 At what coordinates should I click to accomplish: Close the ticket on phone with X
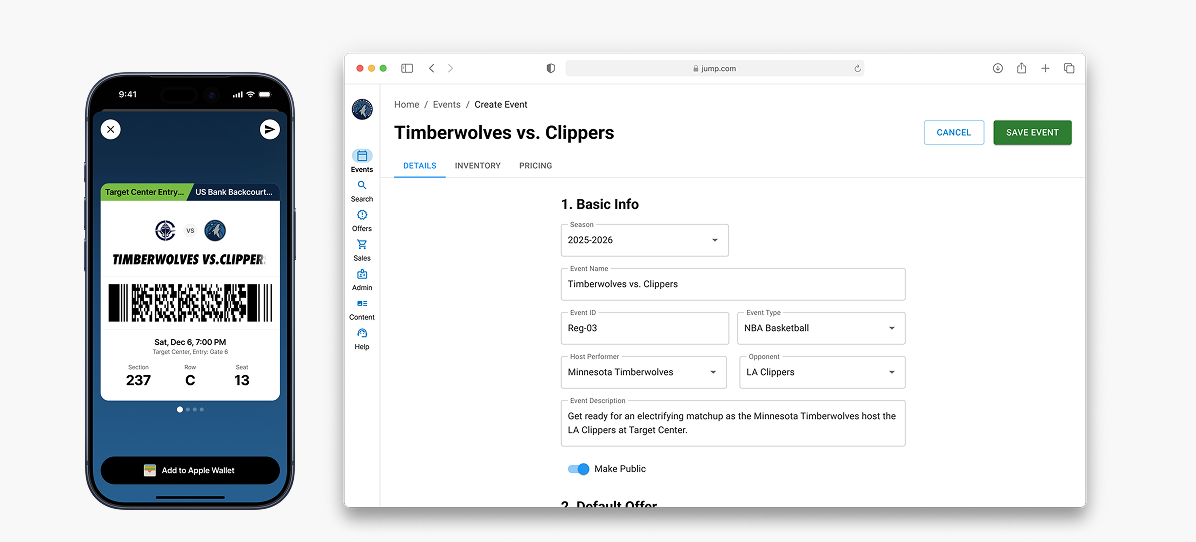pos(111,130)
